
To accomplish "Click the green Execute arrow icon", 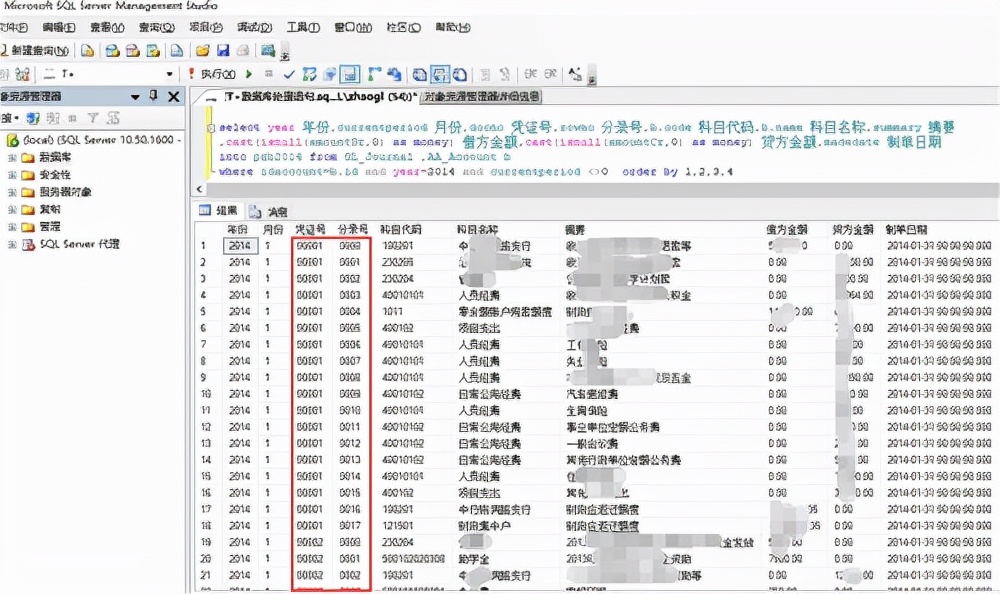I will 247,73.
